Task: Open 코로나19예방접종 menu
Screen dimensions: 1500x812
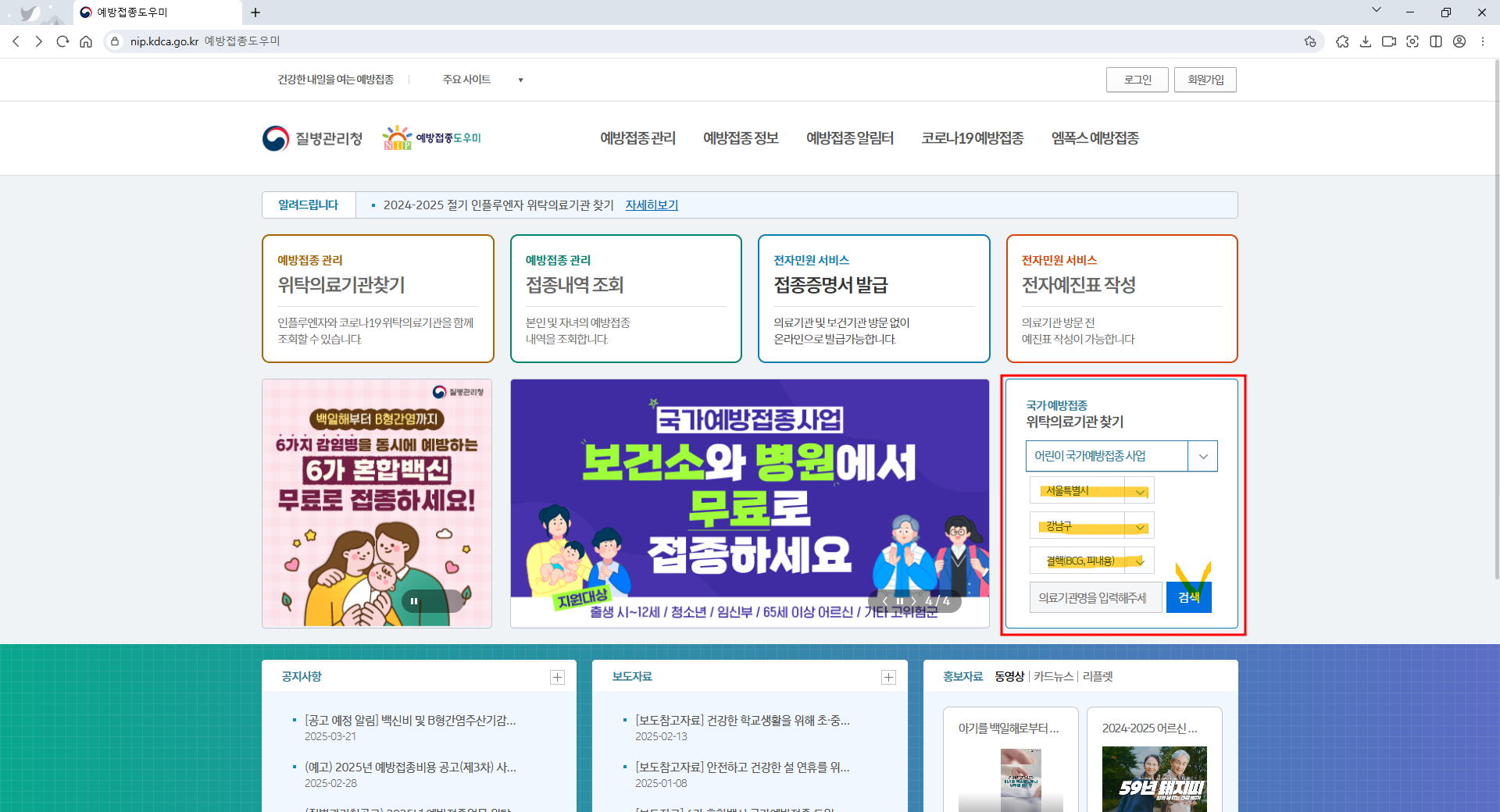Action: 973,138
